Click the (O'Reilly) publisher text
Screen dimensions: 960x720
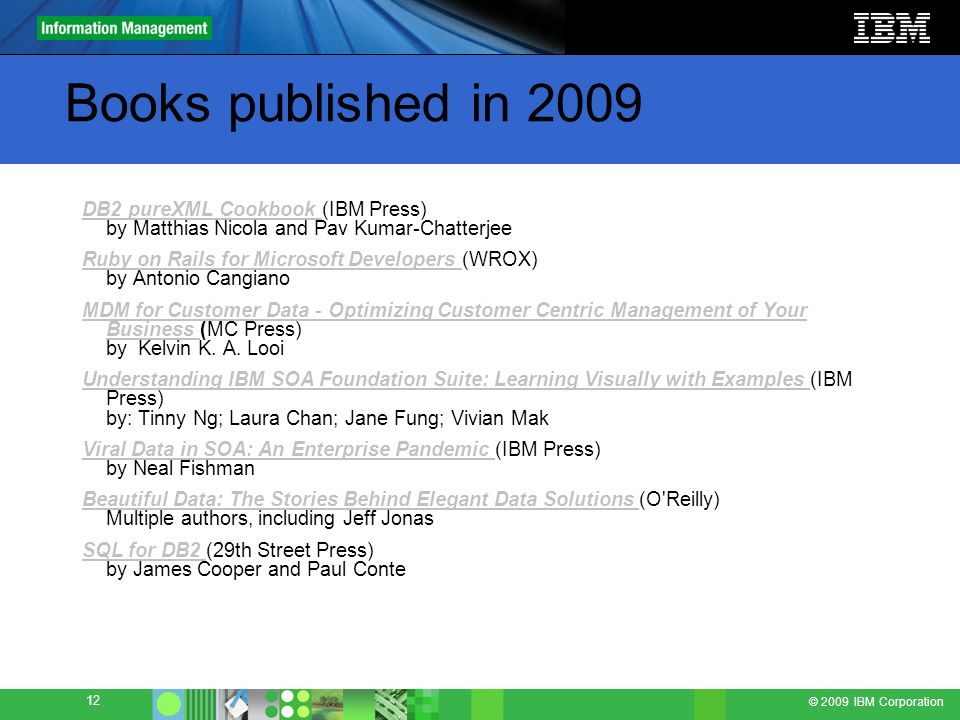[679, 499]
